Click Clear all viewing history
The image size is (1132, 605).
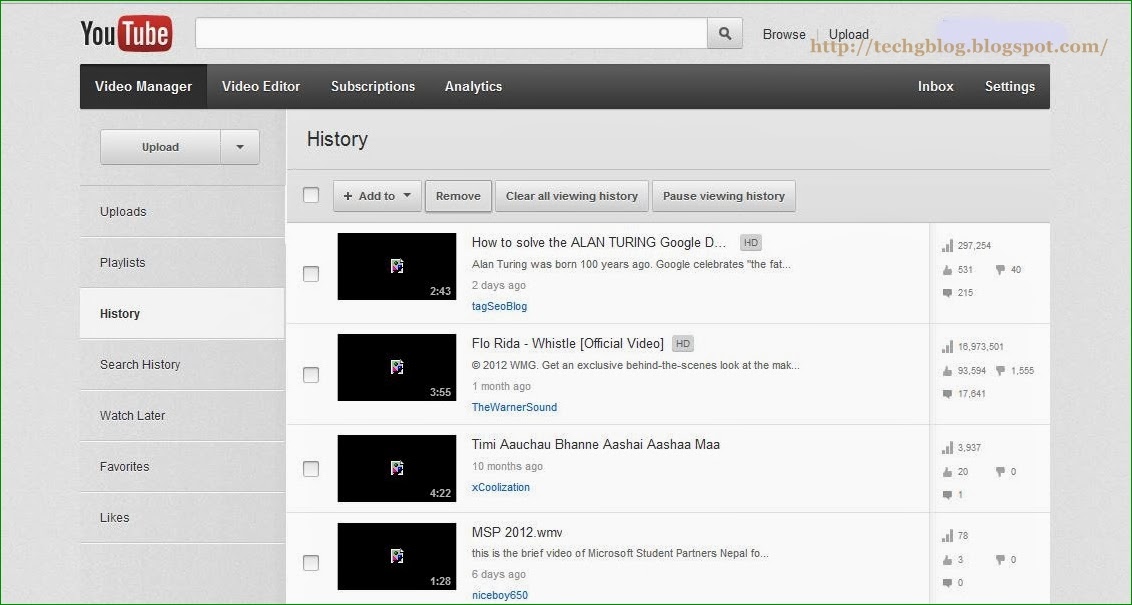point(572,196)
